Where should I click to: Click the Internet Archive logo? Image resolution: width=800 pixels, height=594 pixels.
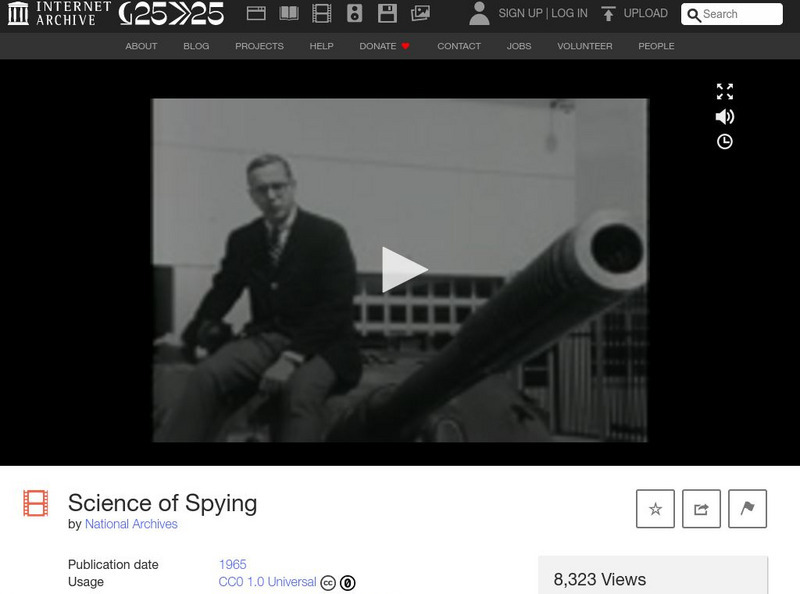(59, 13)
